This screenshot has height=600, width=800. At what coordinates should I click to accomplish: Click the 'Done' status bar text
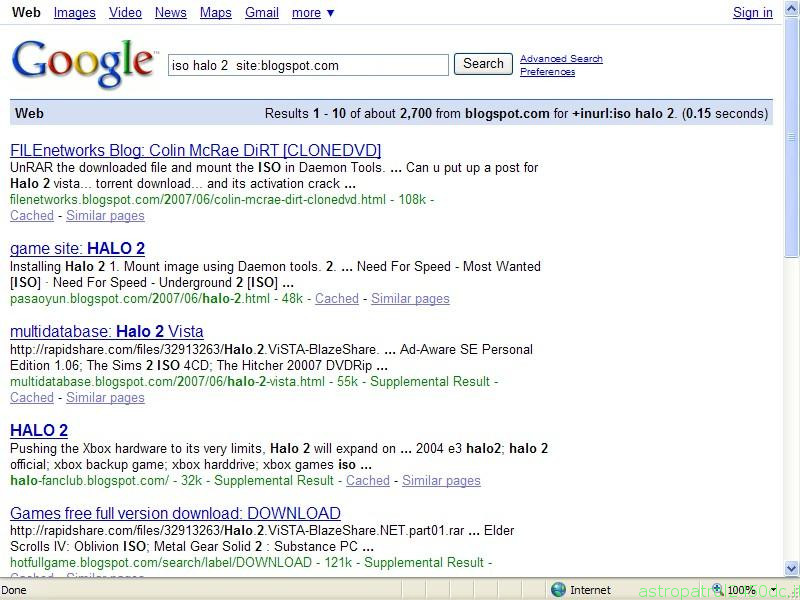pos(14,590)
